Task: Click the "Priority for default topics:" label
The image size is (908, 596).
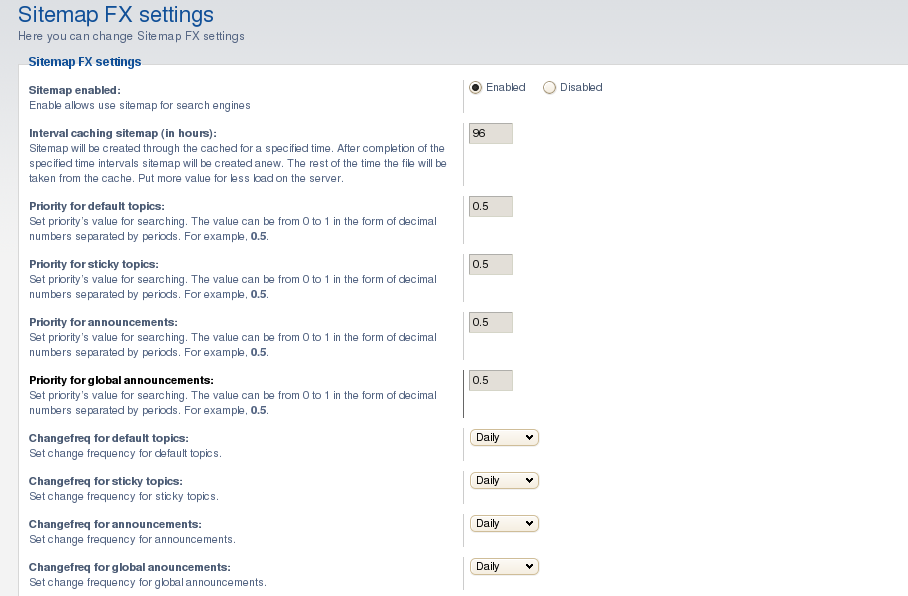Action: tap(97, 206)
